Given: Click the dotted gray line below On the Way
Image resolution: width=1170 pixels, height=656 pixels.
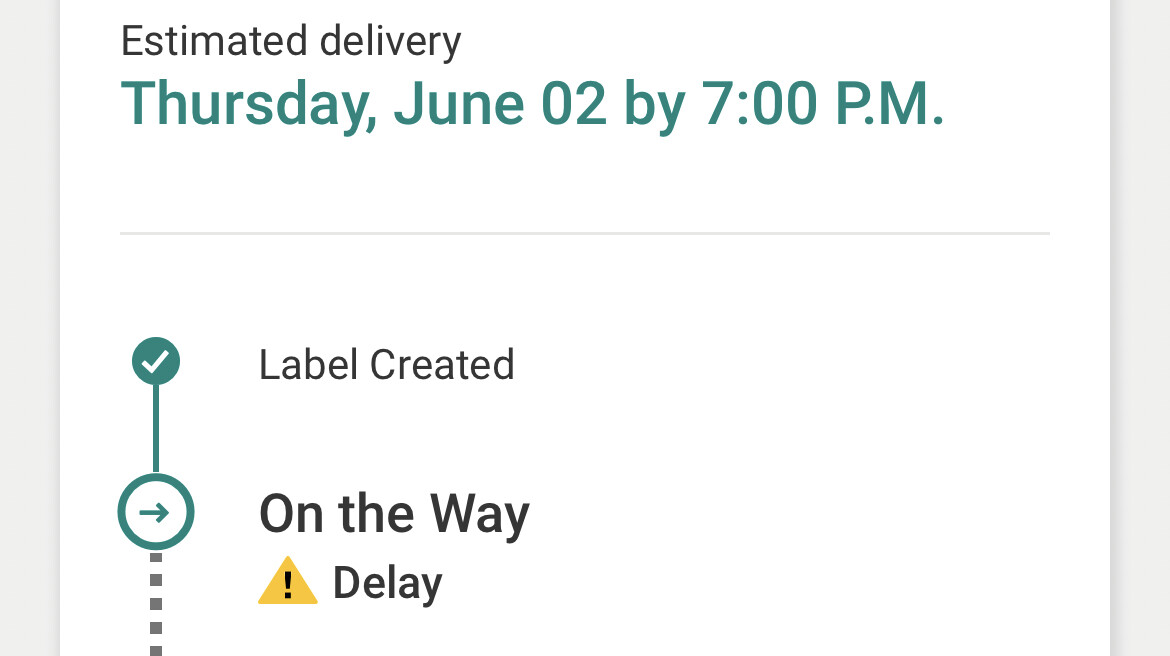Looking at the screenshot, I should [156, 603].
